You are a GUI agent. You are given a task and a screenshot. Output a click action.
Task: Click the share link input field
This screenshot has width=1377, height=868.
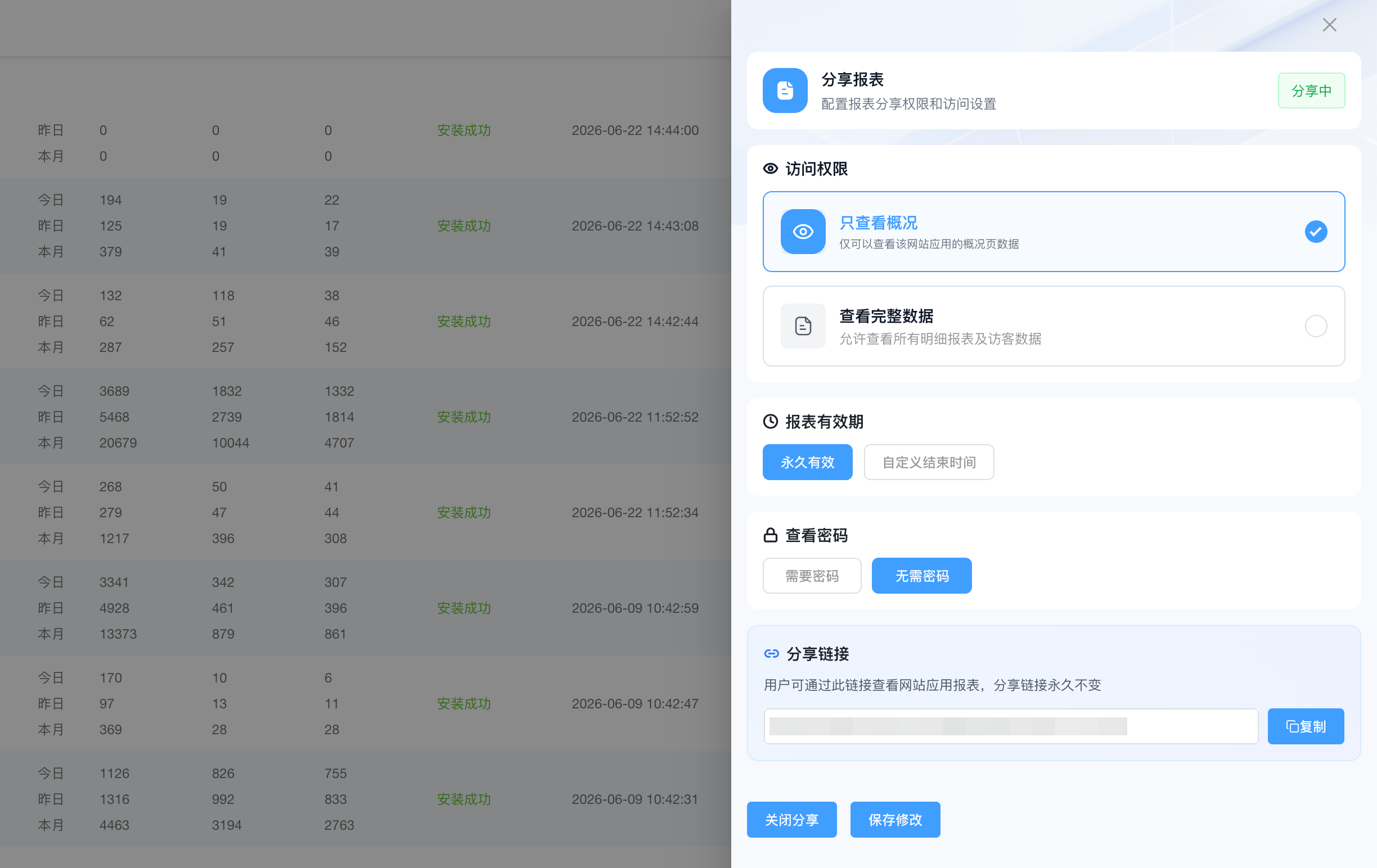(x=1010, y=726)
